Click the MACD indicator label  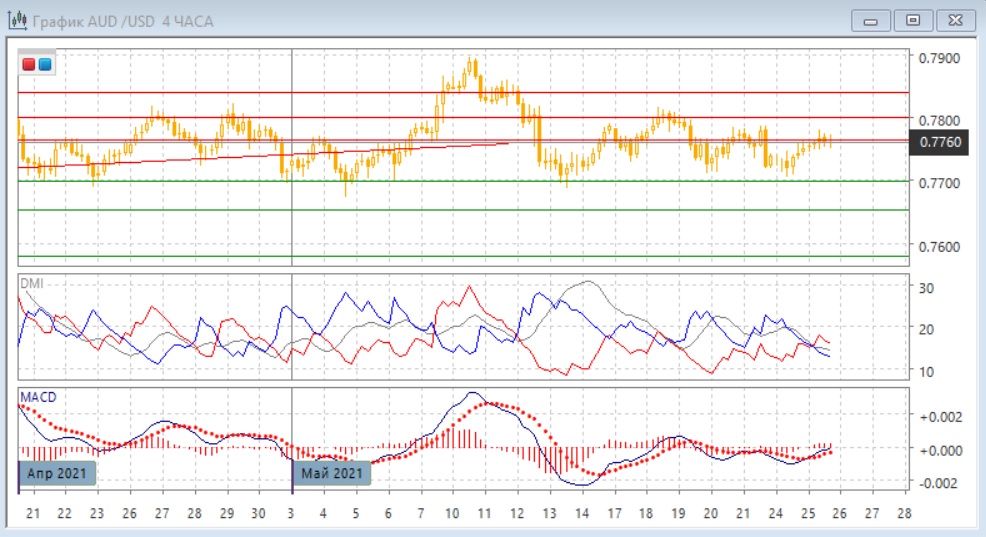click(x=38, y=398)
